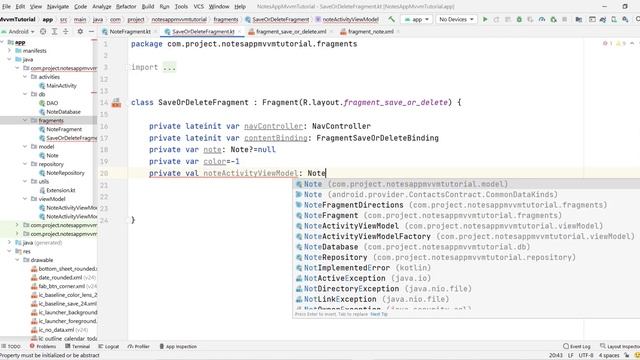
Task: Open the TODO tool window
Action: click(x=11, y=346)
